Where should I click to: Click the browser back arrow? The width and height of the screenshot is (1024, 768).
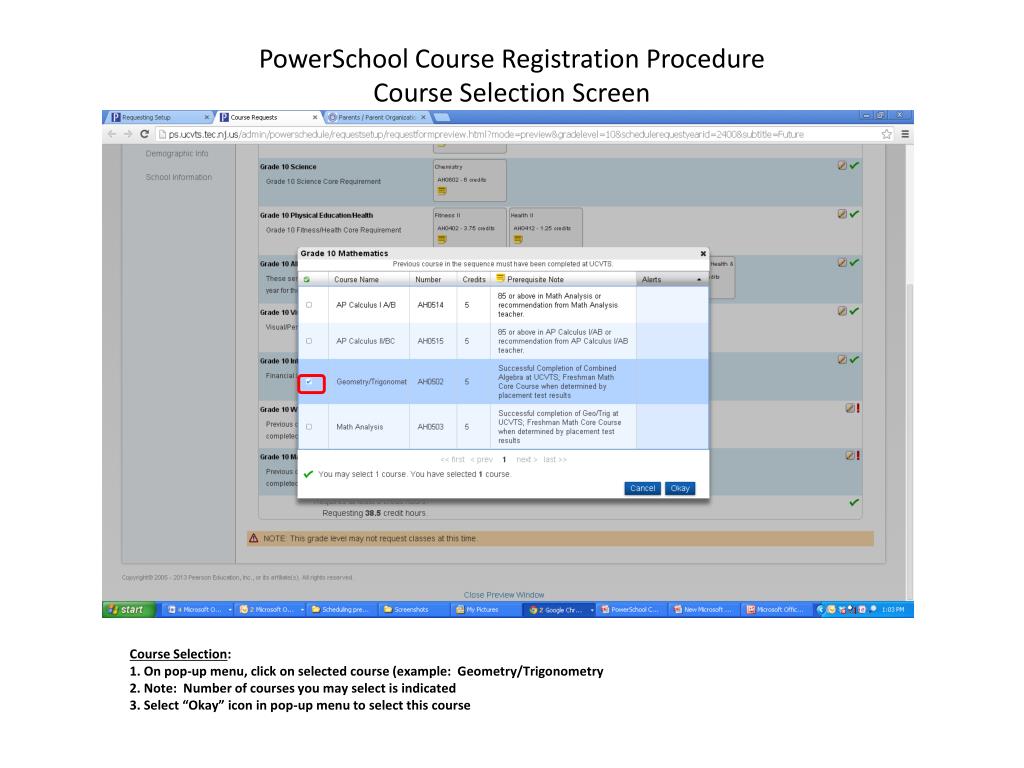coord(112,134)
